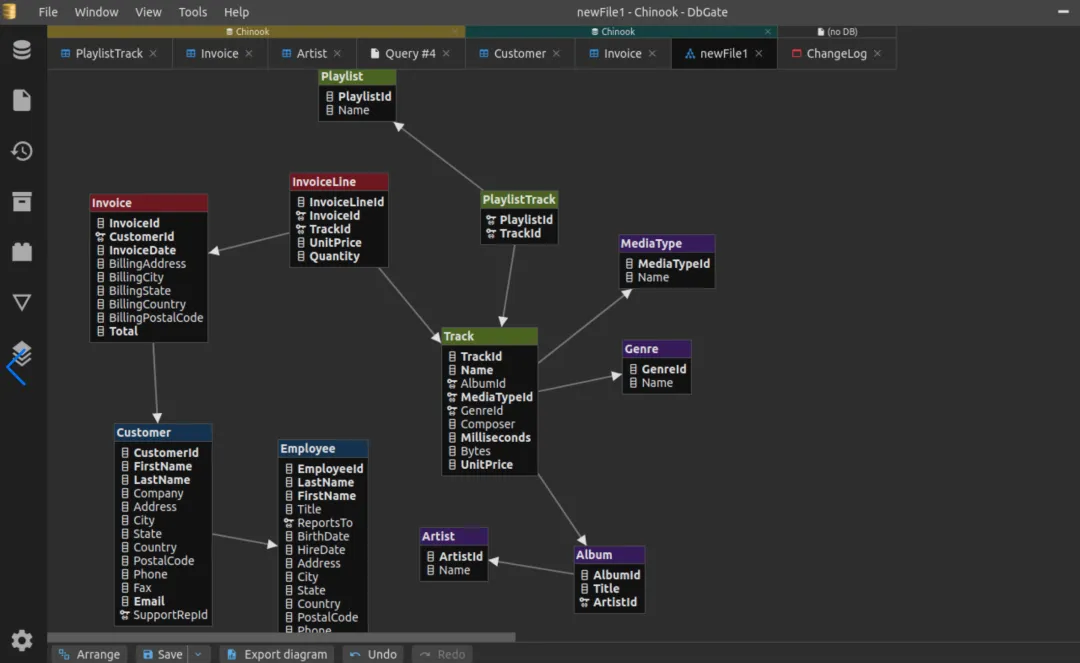
Task: Open the cell data view triangle icon
Action: pyautogui.click(x=21, y=302)
